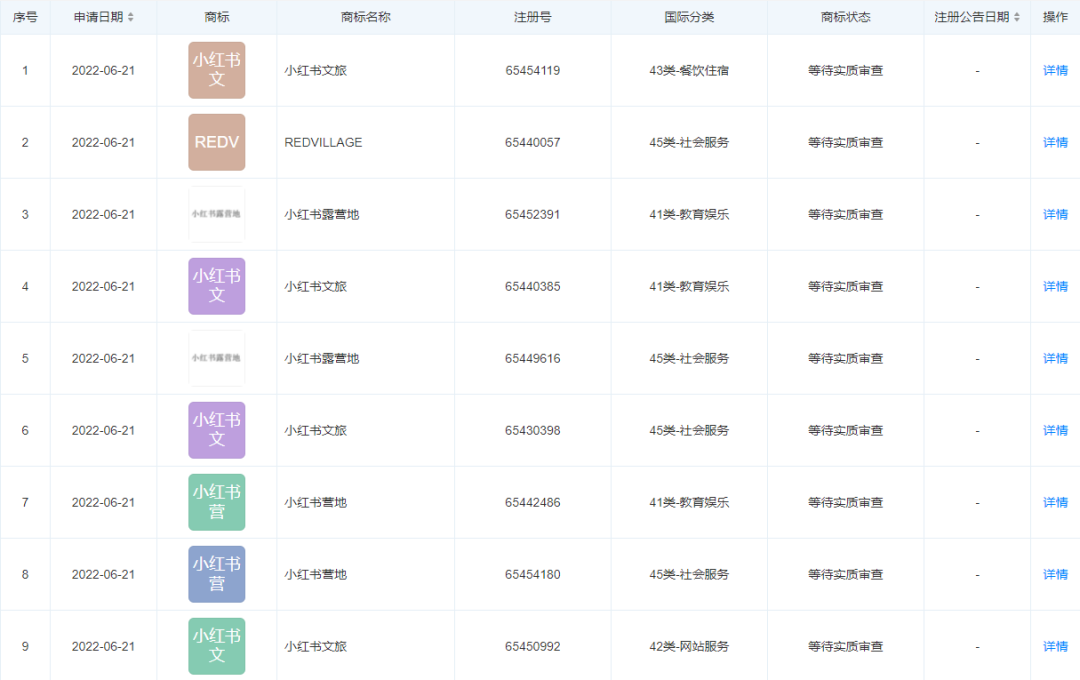This screenshot has width=1080, height=680.
Task: Click purple 小红书文 logo for registration 65440385
Action: pyautogui.click(x=217, y=287)
